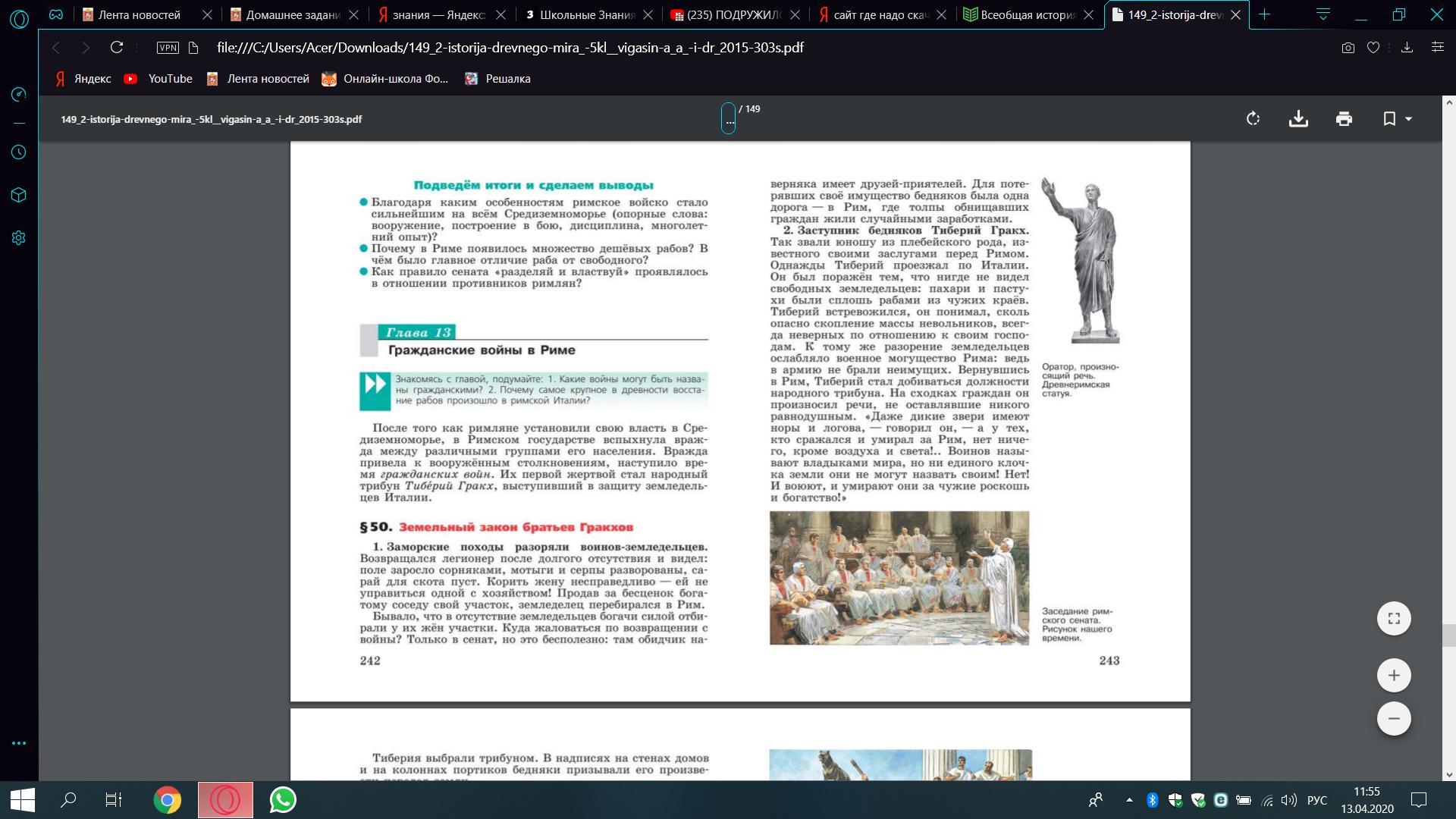Open the tab search menu
The width and height of the screenshot is (1456, 819).
click(1323, 14)
